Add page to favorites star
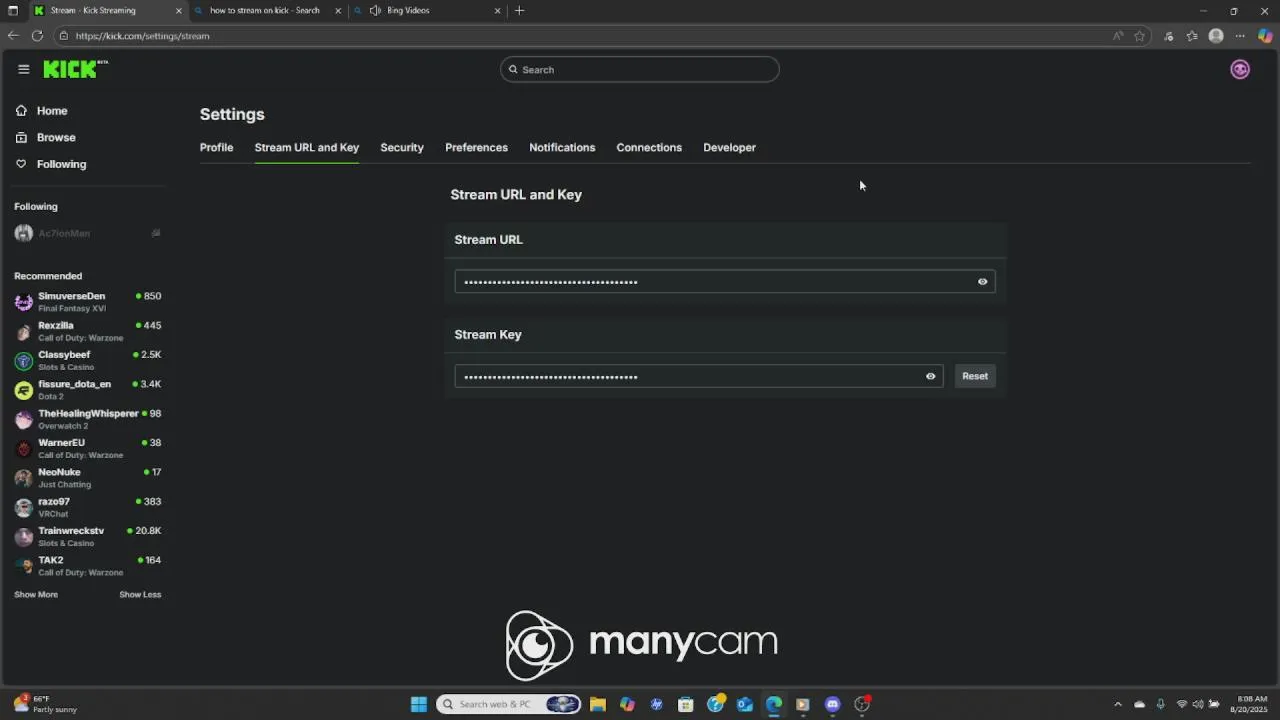The image size is (1280, 720). 1139,36
